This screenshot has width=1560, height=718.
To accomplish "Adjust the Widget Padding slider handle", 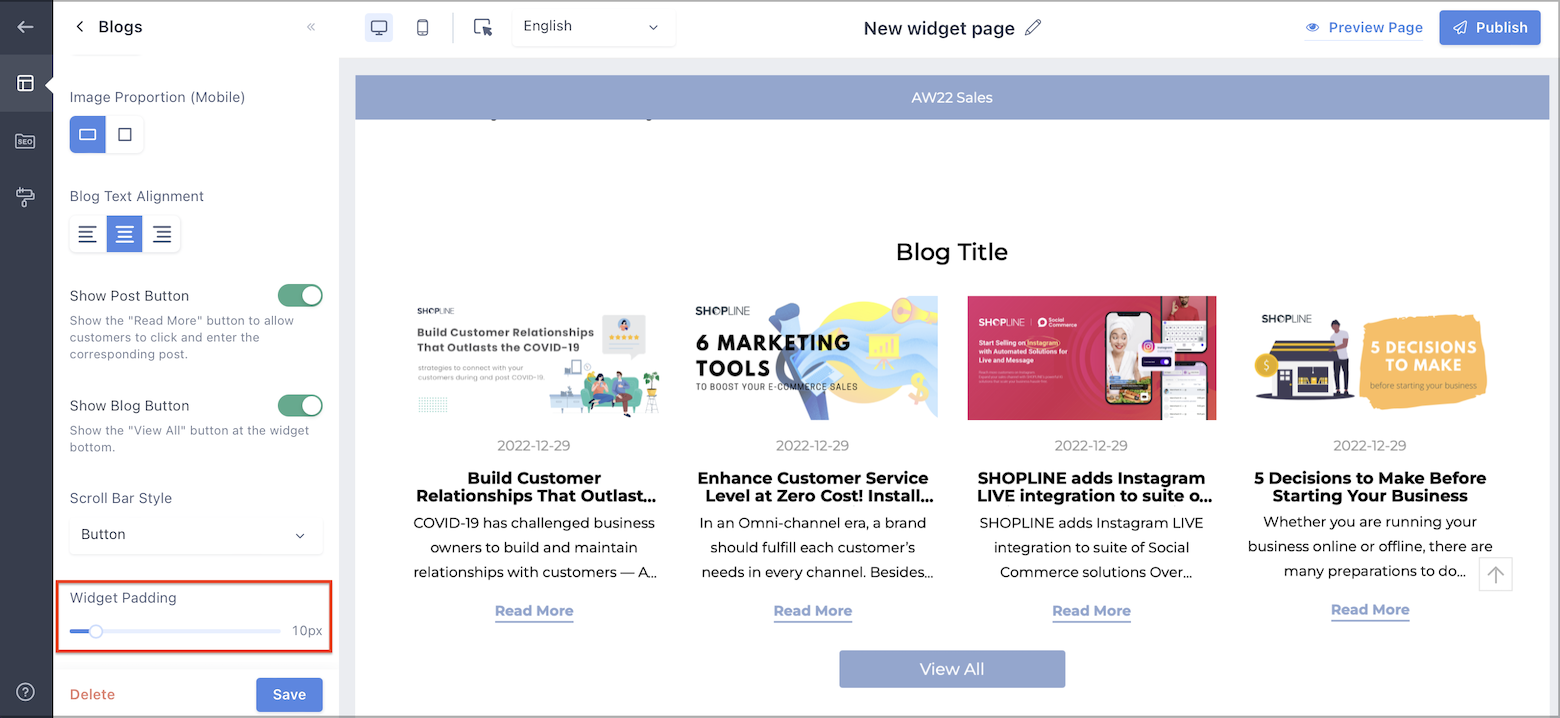I will click(x=96, y=631).
